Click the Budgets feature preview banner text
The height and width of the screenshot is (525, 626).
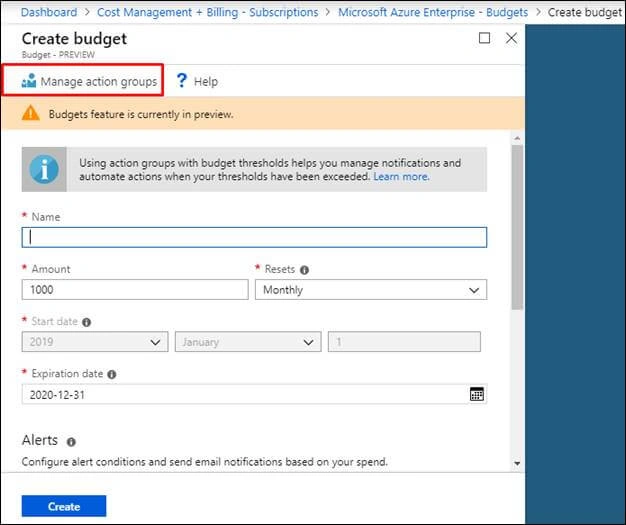141,115
